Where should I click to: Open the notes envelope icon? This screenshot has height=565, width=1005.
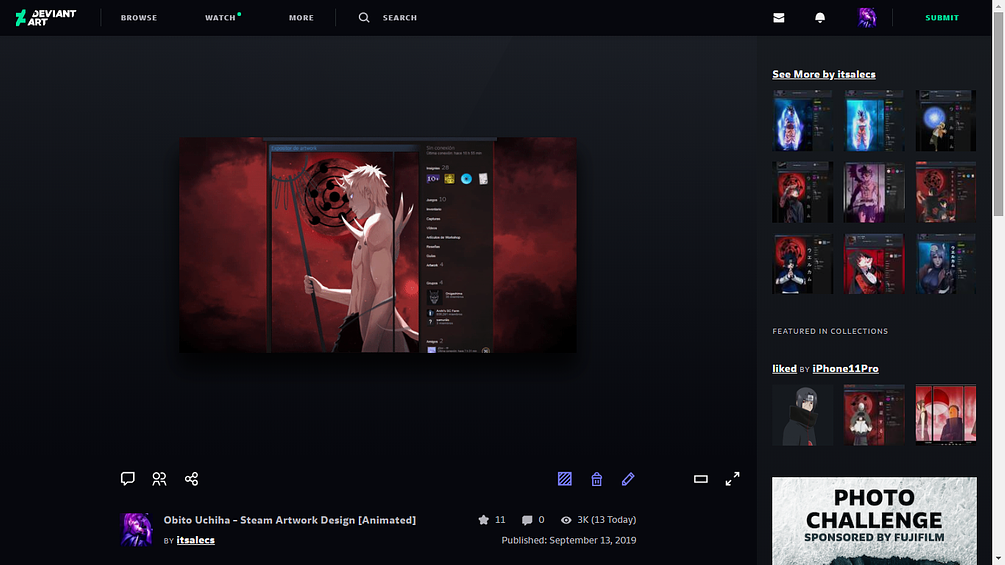tap(779, 18)
